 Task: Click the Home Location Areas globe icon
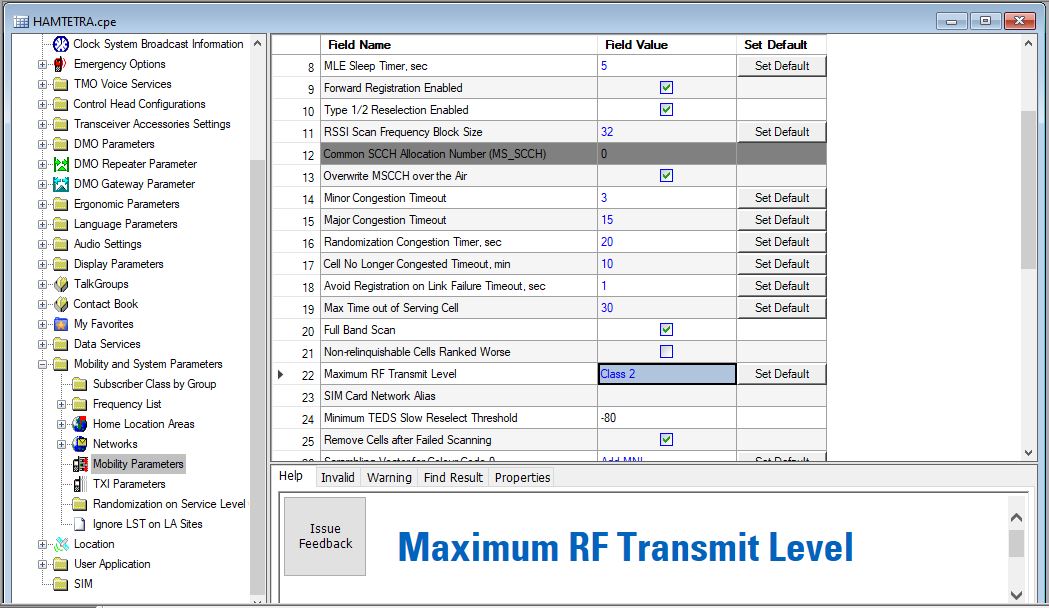tap(80, 424)
